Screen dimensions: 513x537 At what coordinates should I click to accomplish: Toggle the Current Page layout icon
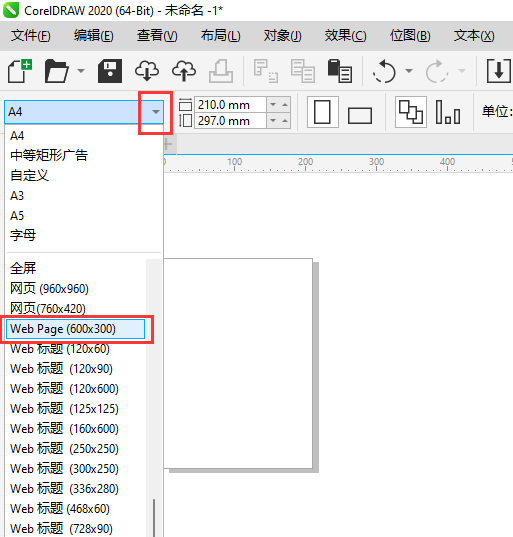pyautogui.click(x=448, y=112)
